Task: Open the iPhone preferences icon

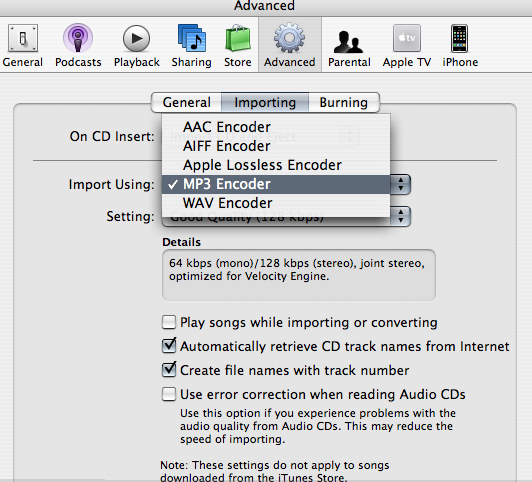Action: [x=459, y=38]
